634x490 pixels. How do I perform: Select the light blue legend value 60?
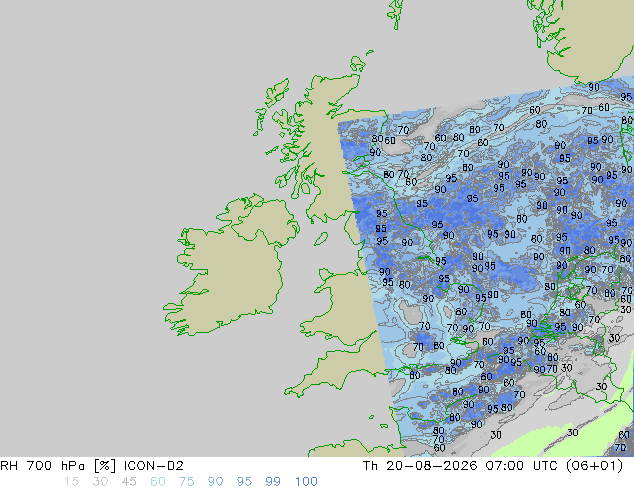(158, 482)
